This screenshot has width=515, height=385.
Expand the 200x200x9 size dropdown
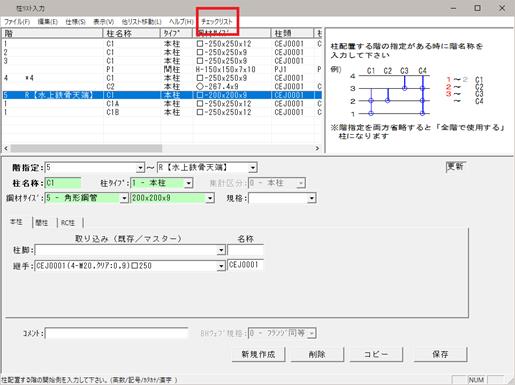tap(210, 198)
